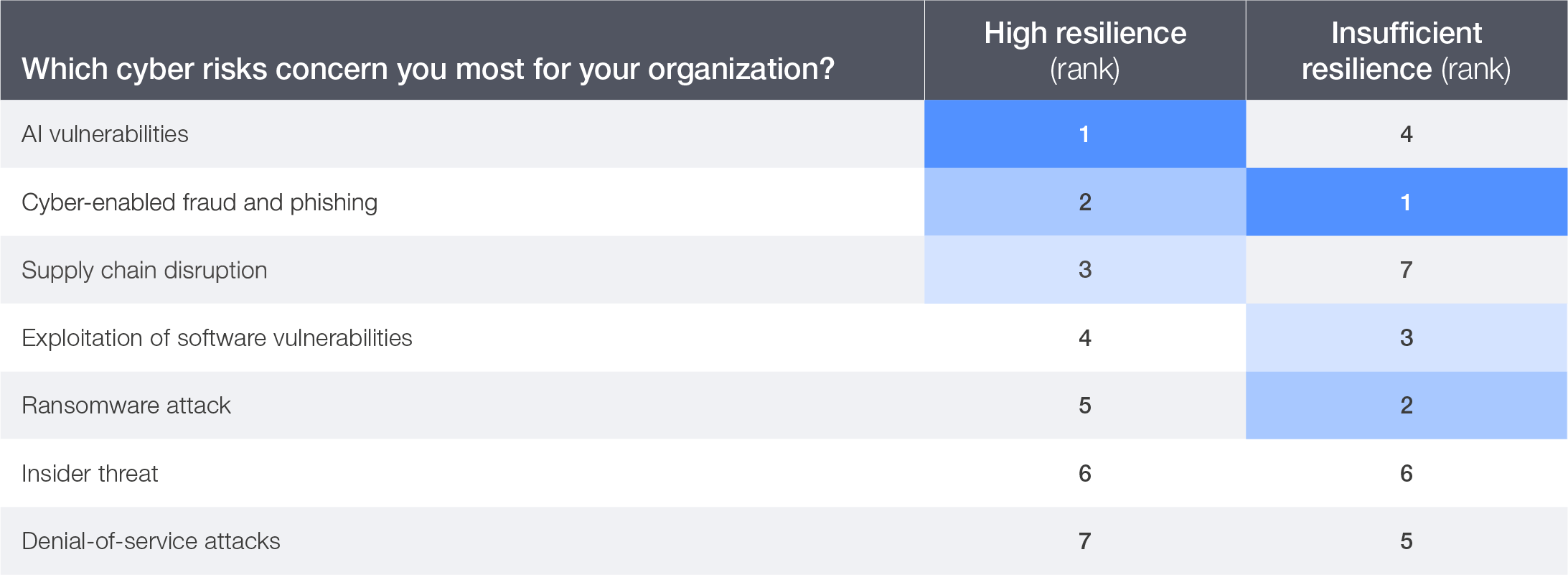The image size is (1568, 575).
Task: Click Insider threat insufficient resilience rank 6
Action: (x=1406, y=474)
